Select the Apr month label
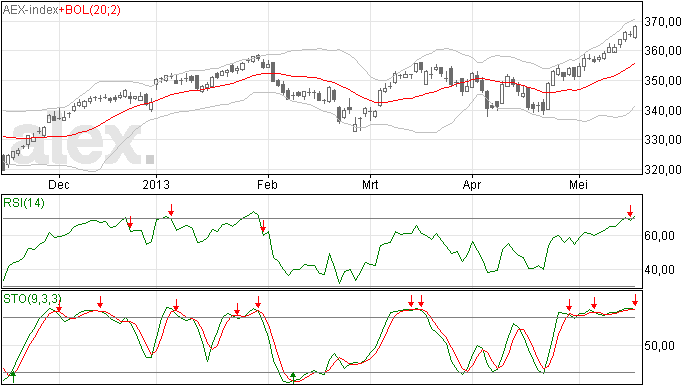The image size is (690, 387). point(472,185)
